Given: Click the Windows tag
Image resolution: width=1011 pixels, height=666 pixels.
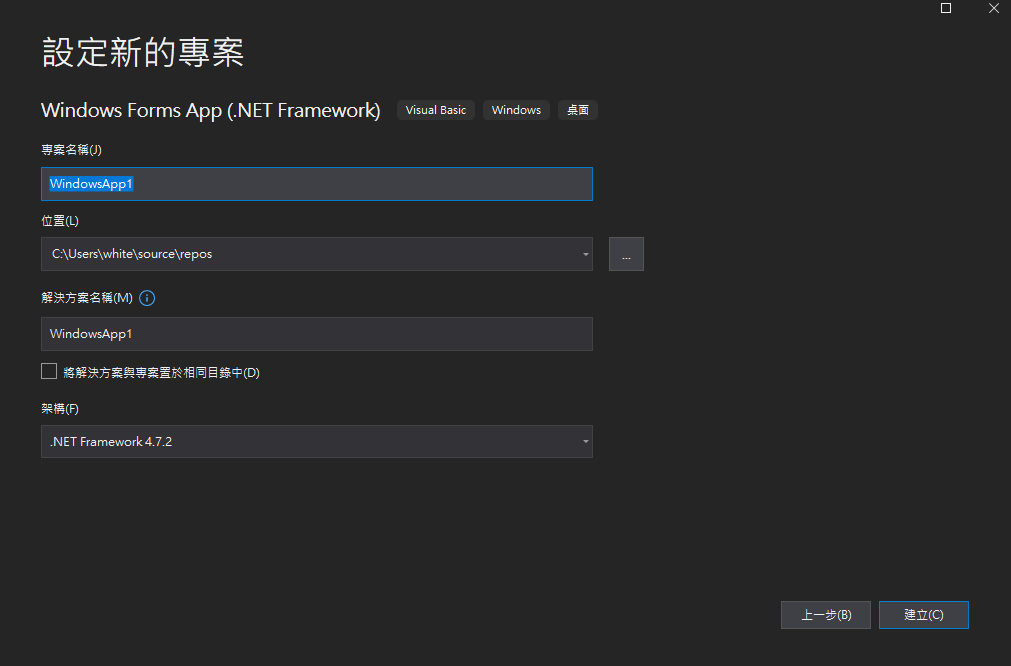Looking at the screenshot, I should [x=516, y=110].
